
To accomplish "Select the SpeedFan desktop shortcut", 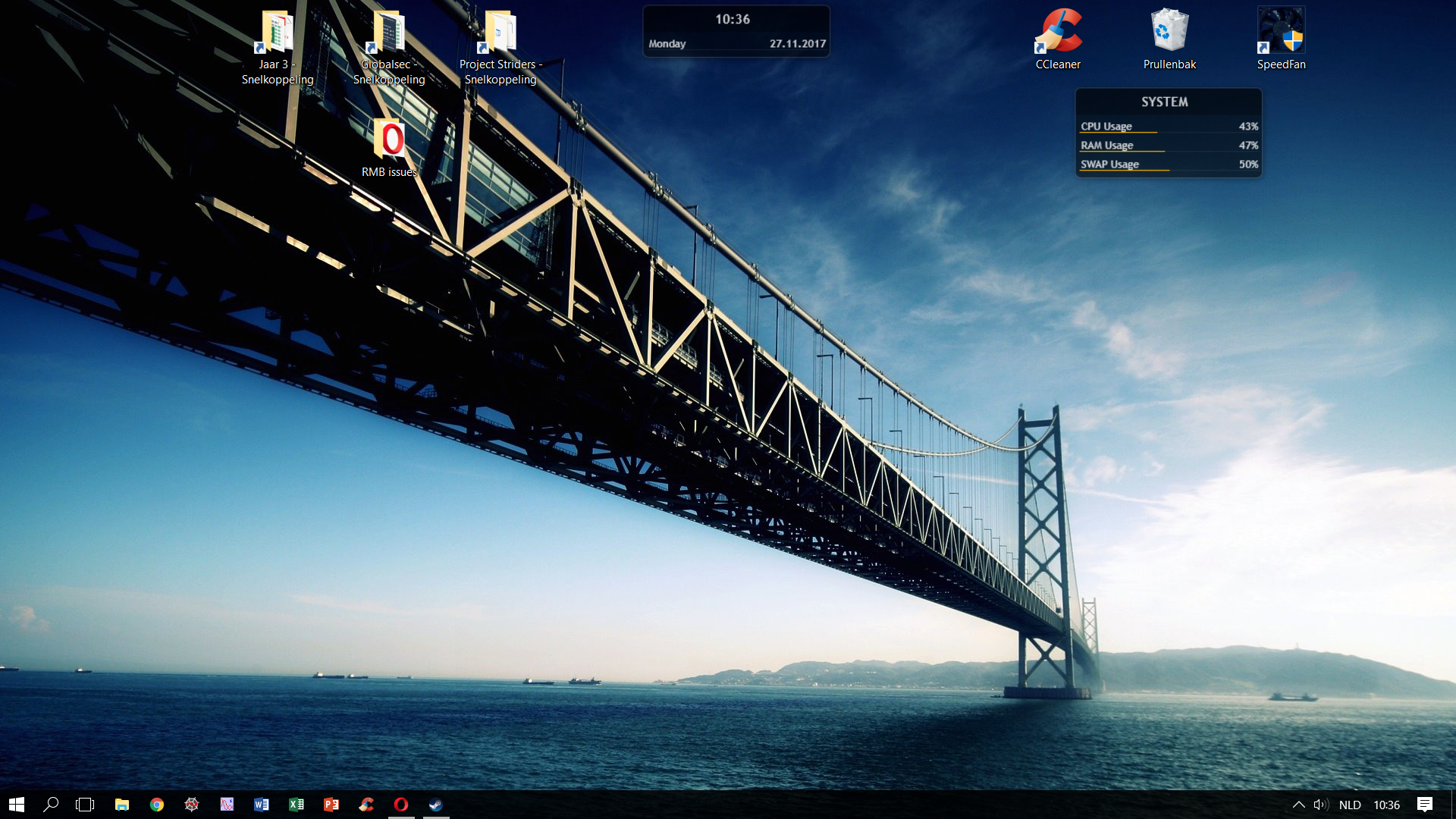I will coord(1281,39).
